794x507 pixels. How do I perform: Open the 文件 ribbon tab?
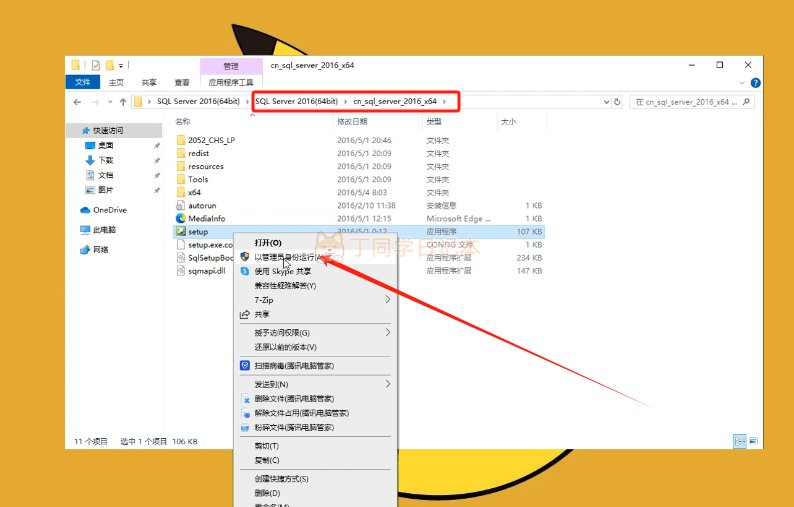click(83, 82)
